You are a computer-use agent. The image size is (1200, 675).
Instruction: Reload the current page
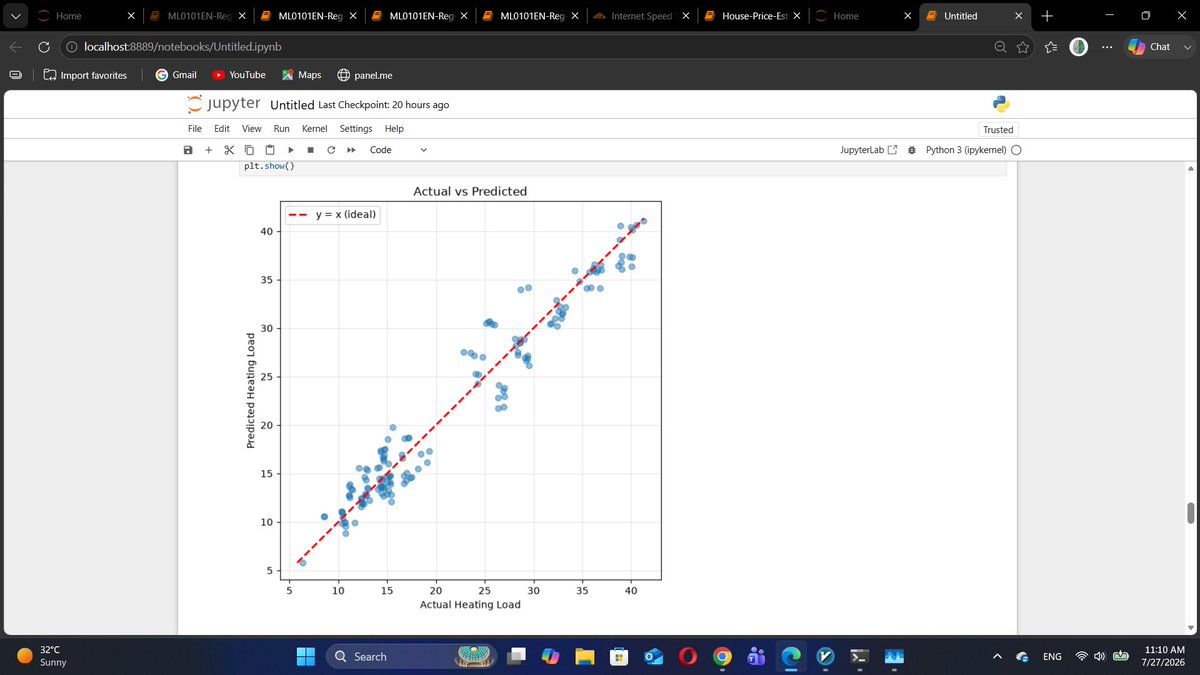coord(44,47)
